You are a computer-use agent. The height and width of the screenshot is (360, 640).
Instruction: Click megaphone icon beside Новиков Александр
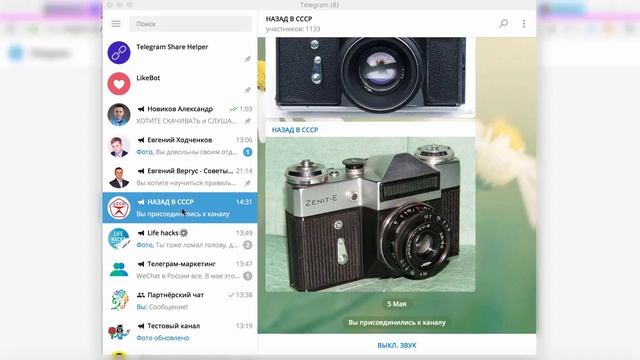pyautogui.click(x=141, y=109)
